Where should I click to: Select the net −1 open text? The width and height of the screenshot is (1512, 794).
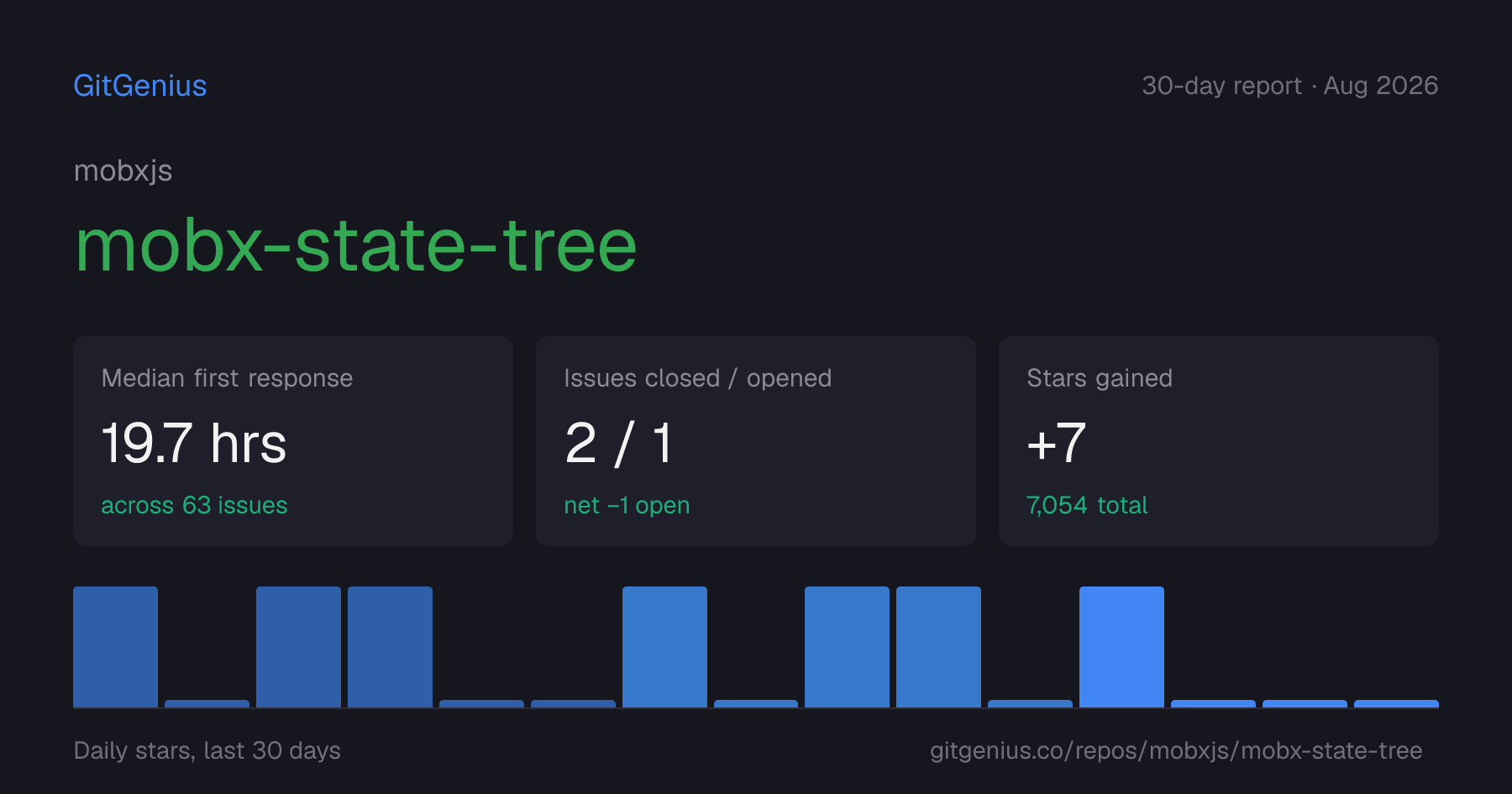(x=627, y=505)
